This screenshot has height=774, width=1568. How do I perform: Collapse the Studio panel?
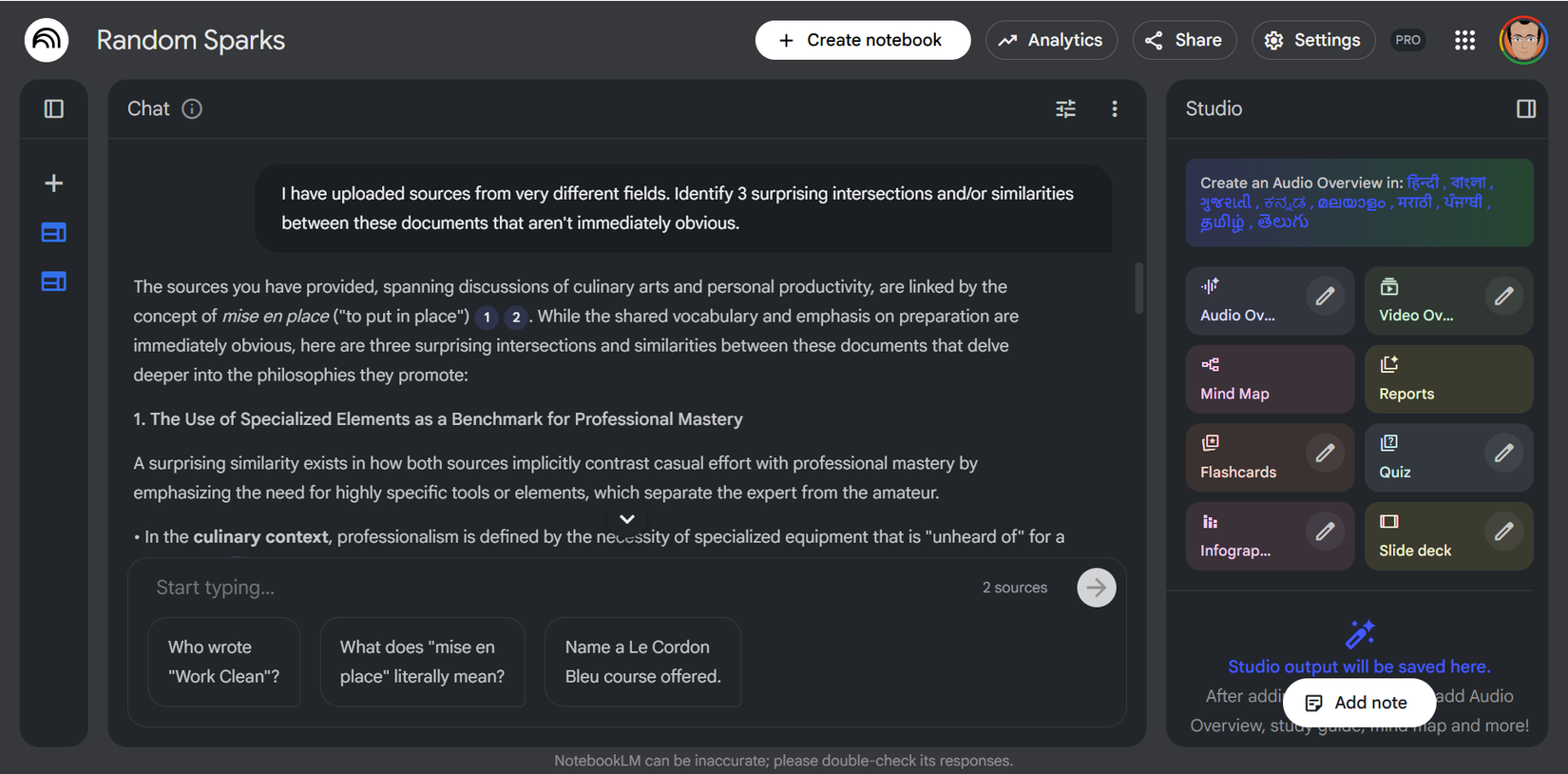(x=1525, y=109)
